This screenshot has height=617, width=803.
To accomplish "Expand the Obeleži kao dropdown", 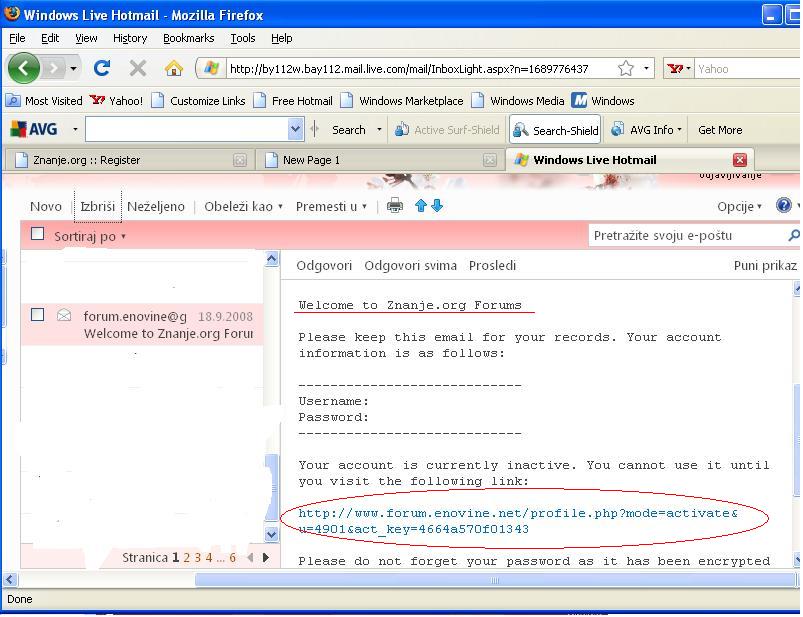I will pyautogui.click(x=243, y=206).
